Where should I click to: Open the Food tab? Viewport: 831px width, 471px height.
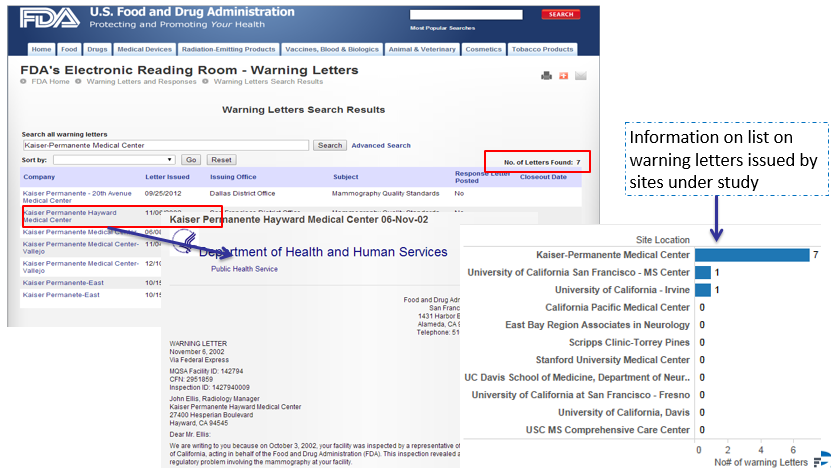[x=69, y=49]
